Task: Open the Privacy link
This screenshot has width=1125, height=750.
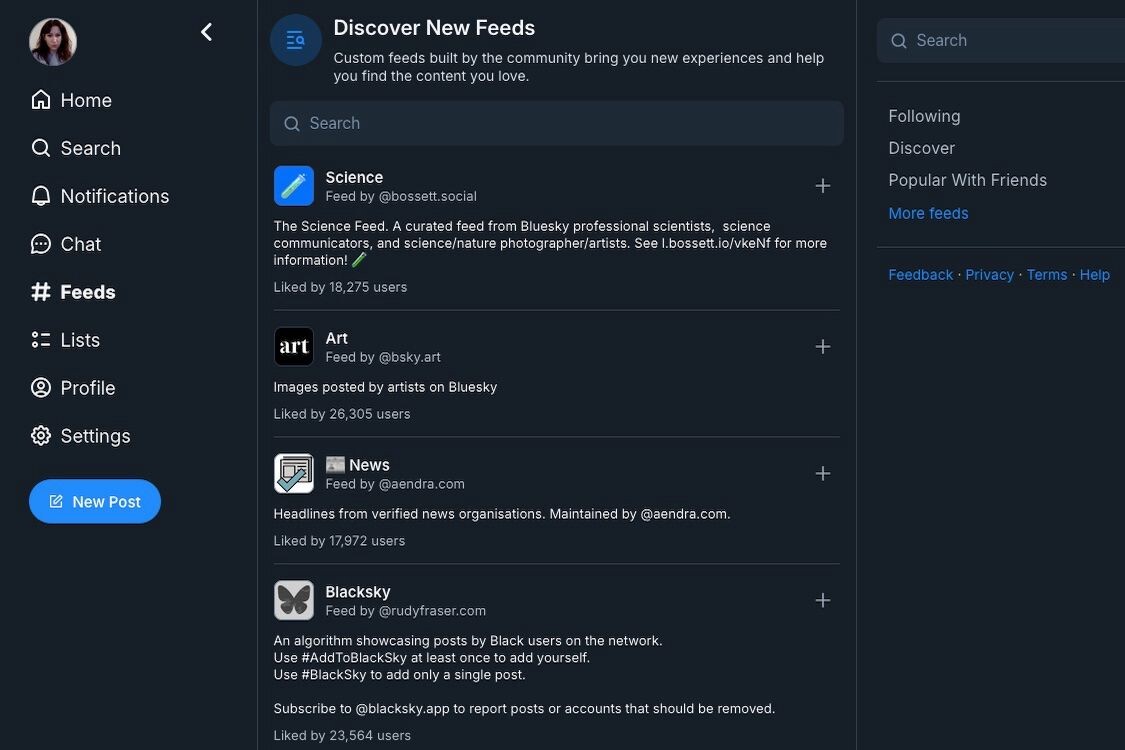Action: point(989,275)
